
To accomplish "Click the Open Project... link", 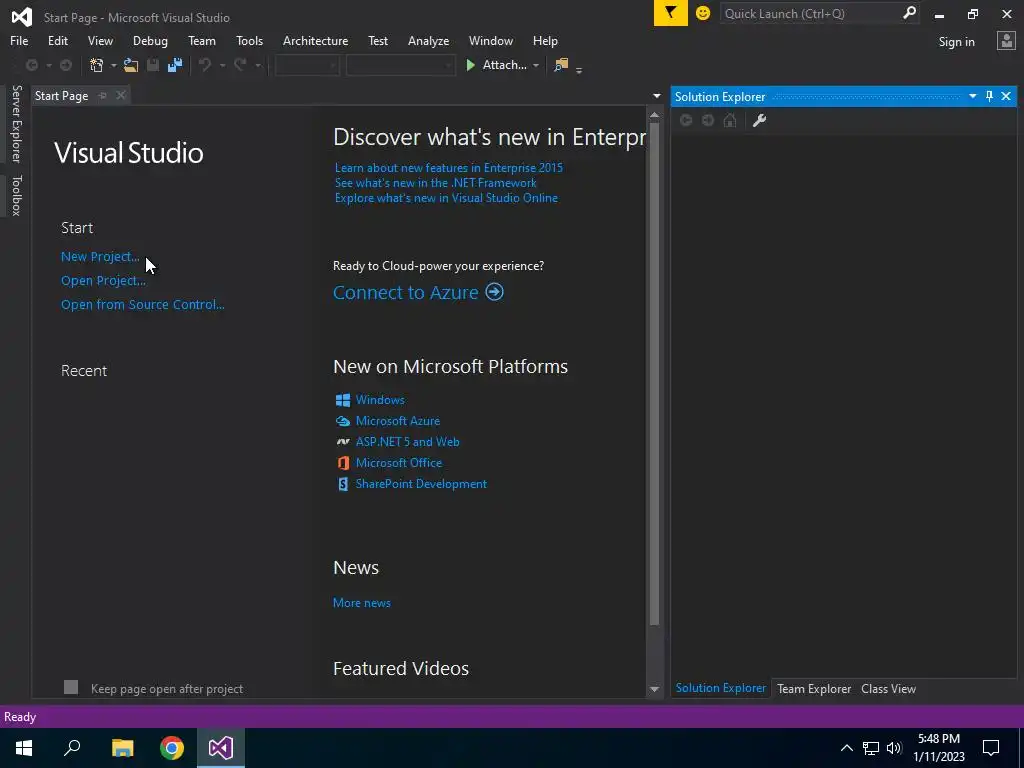I will coord(103,280).
